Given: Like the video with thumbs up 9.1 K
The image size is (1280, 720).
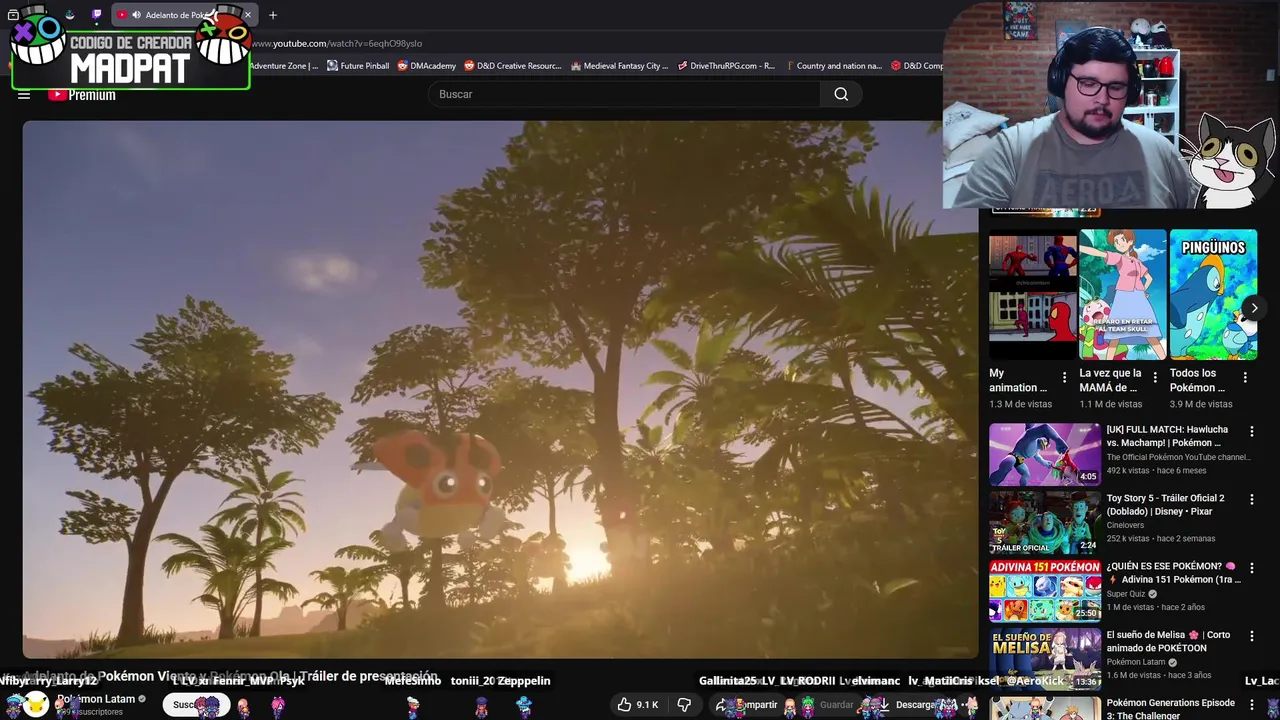Looking at the screenshot, I should pos(637,705).
